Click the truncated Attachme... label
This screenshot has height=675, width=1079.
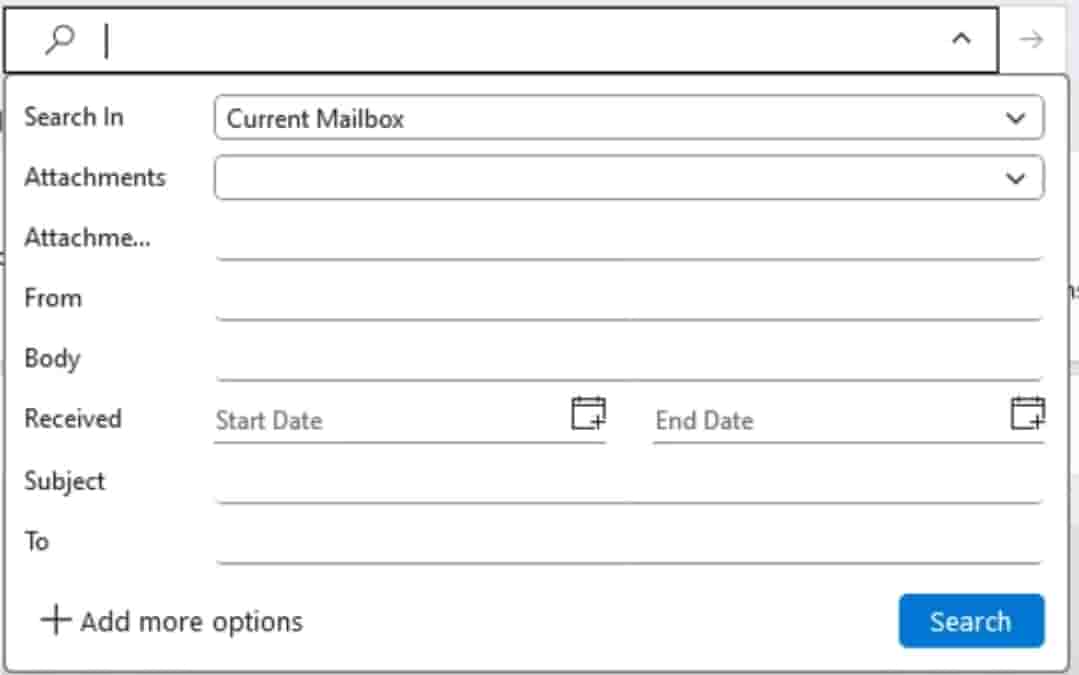(87, 238)
